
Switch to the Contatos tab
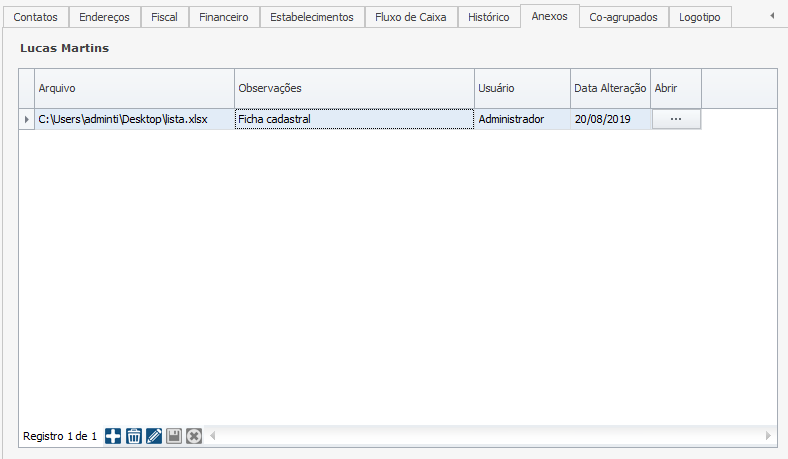pyautogui.click(x=35, y=17)
